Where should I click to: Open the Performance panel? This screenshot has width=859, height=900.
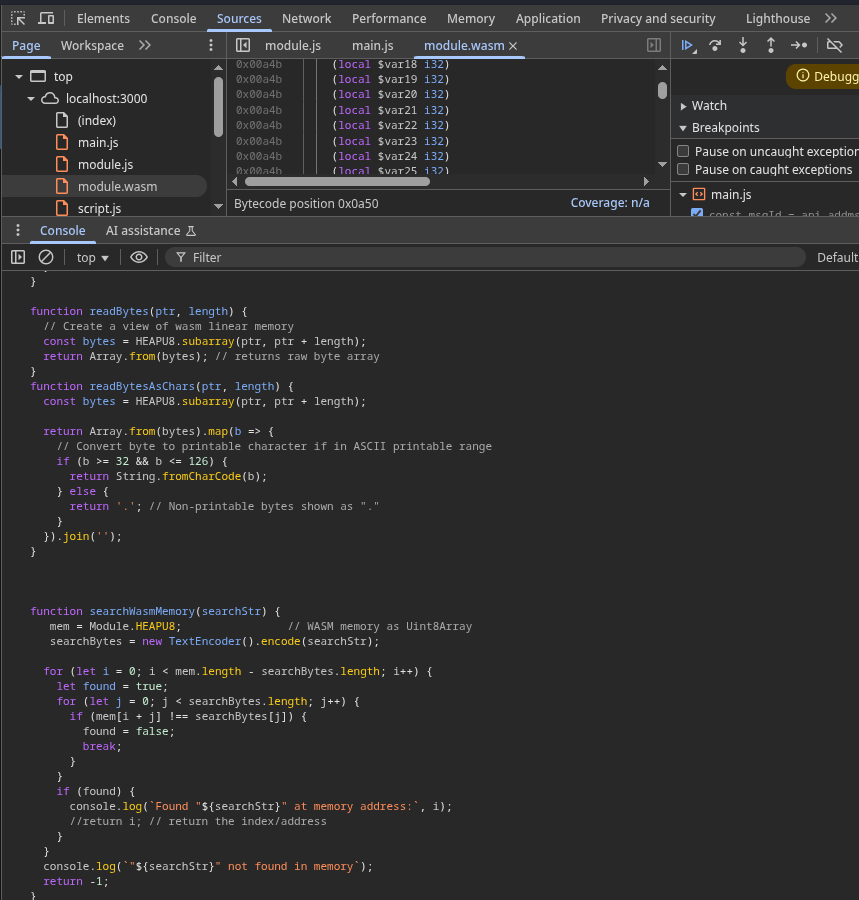pos(389,18)
